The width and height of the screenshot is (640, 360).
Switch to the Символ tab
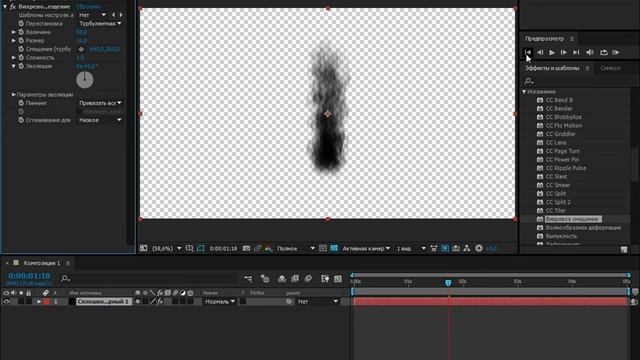coord(610,68)
